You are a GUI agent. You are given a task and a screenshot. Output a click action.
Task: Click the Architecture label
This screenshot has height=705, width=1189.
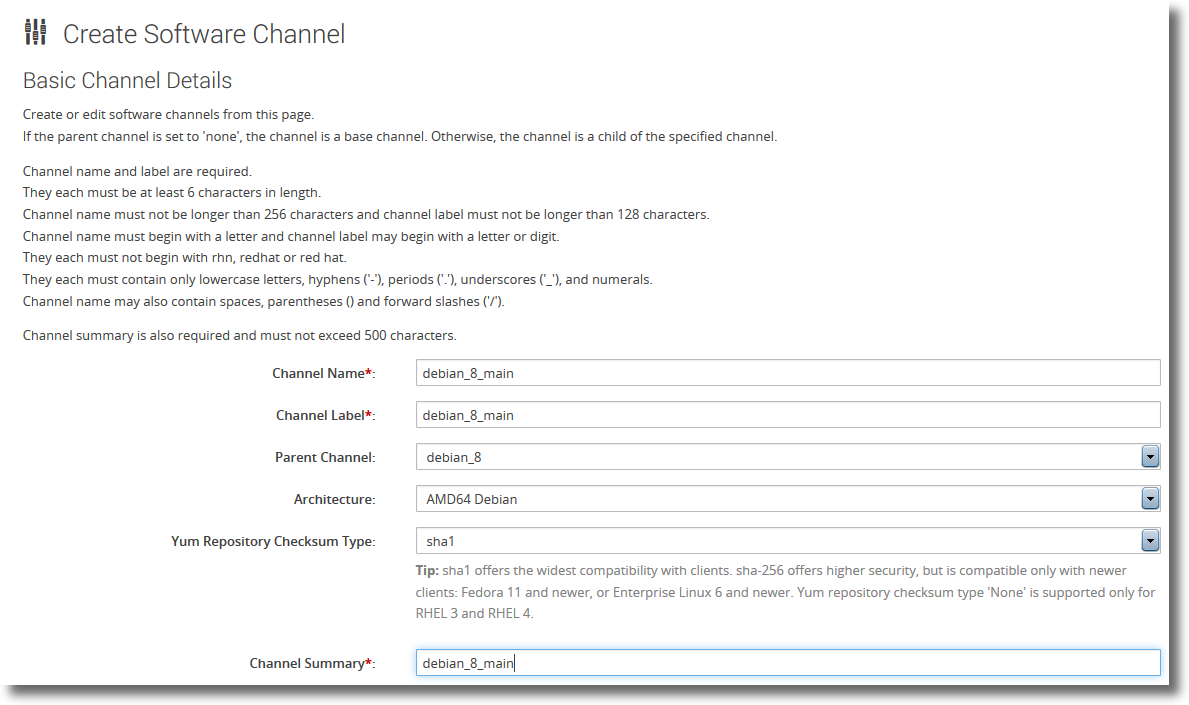(x=334, y=500)
